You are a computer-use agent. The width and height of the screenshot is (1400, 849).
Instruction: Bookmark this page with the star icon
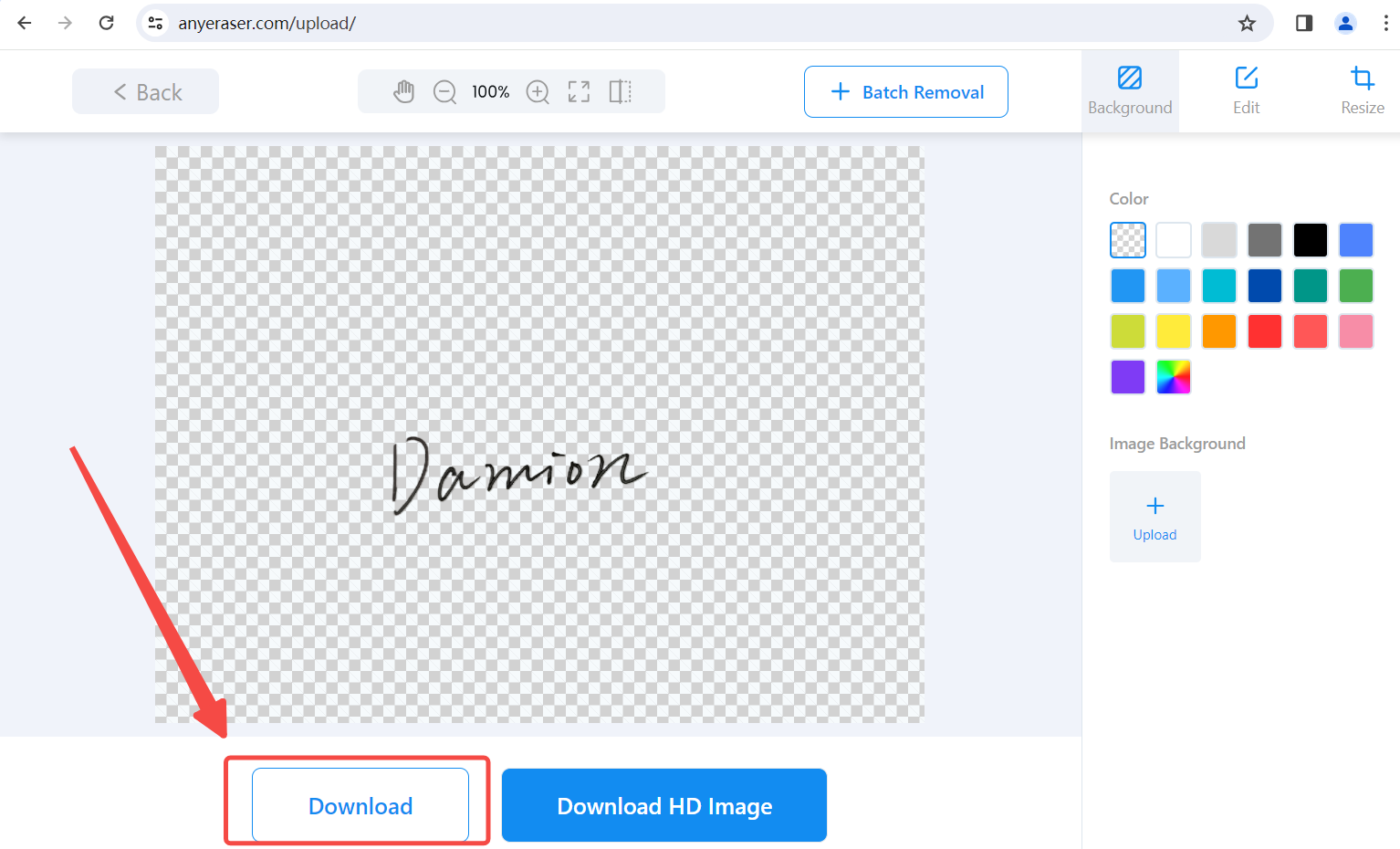coord(1247,23)
